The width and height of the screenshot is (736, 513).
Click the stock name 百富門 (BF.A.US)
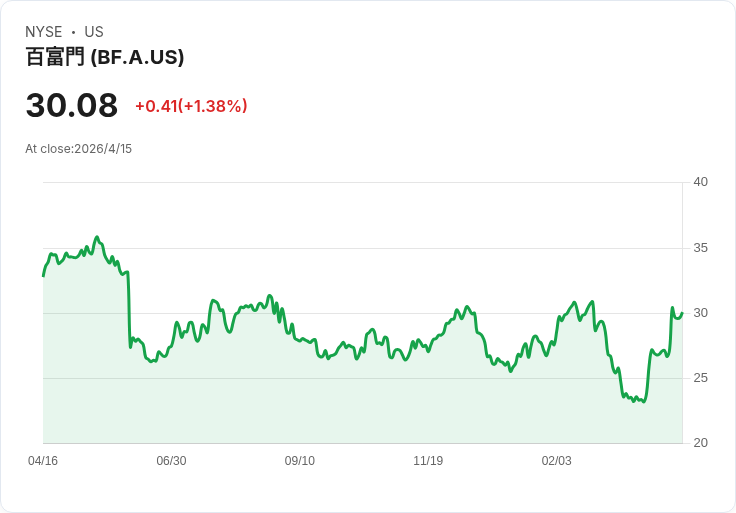point(105,57)
